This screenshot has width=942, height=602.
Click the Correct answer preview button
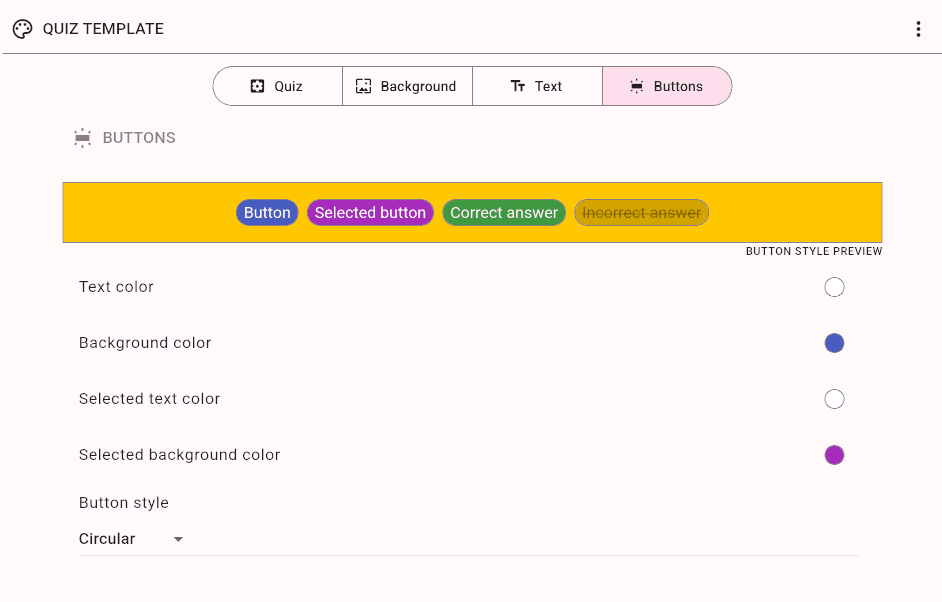point(504,212)
